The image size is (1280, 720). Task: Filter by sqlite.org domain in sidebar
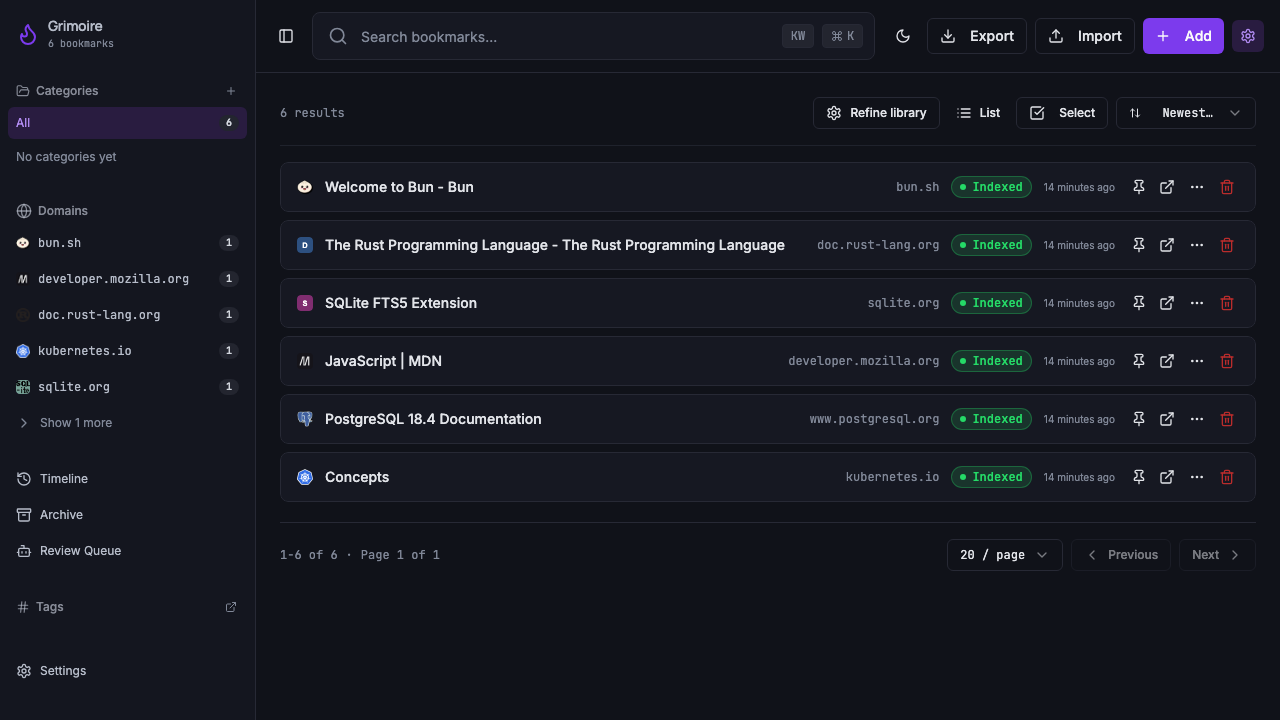click(x=127, y=387)
